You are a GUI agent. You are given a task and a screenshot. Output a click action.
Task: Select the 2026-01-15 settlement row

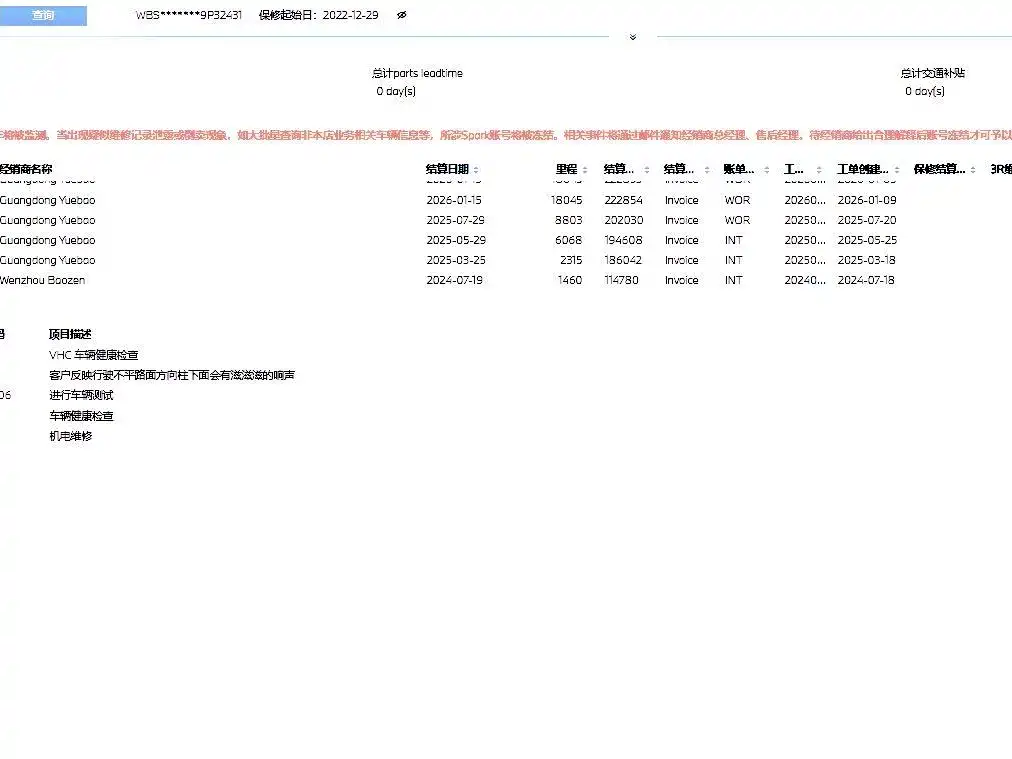coord(453,200)
